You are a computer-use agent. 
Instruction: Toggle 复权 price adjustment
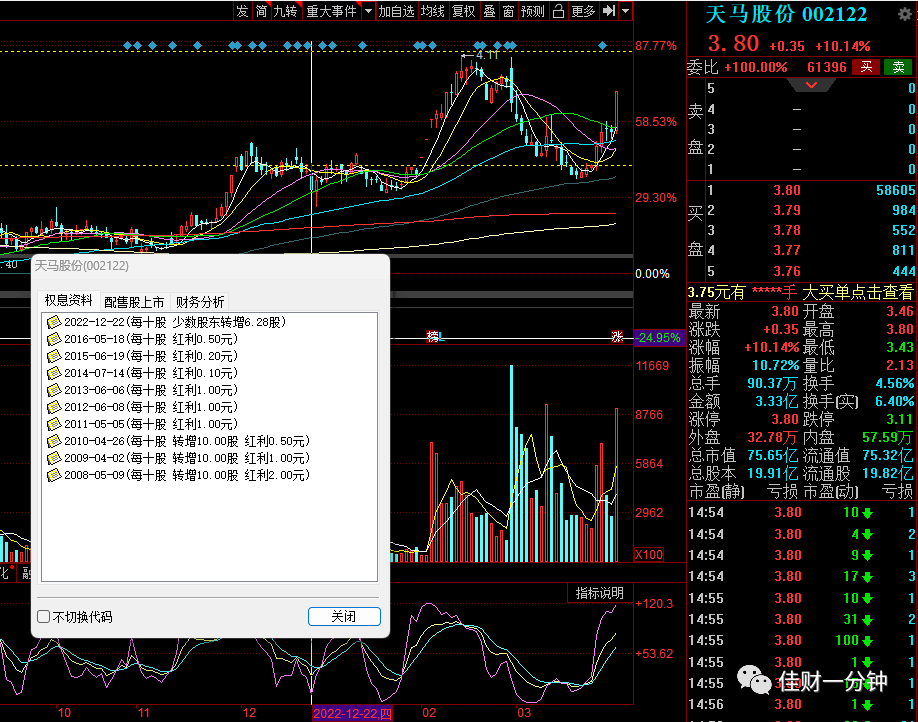464,11
